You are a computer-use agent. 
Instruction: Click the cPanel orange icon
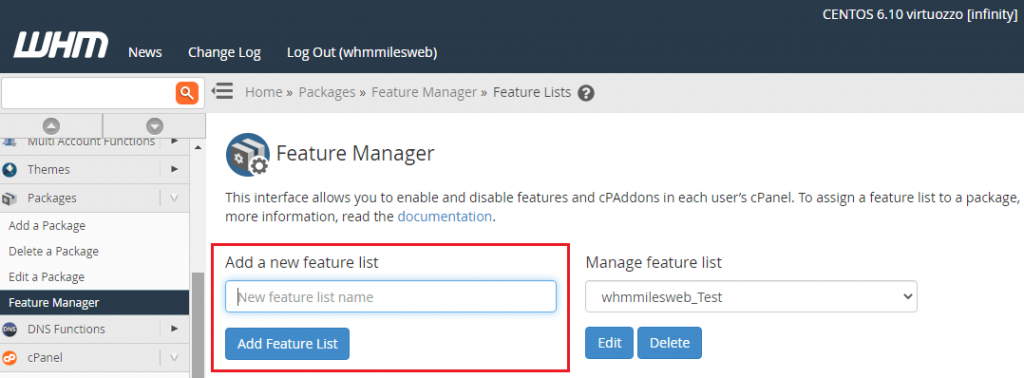pyautogui.click(x=10, y=358)
